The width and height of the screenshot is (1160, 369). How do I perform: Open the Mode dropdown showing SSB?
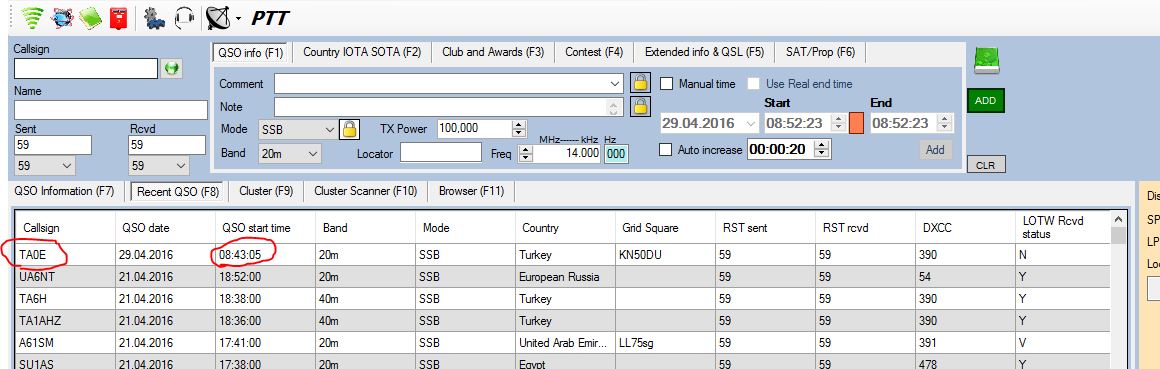click(x=329, y=129)
